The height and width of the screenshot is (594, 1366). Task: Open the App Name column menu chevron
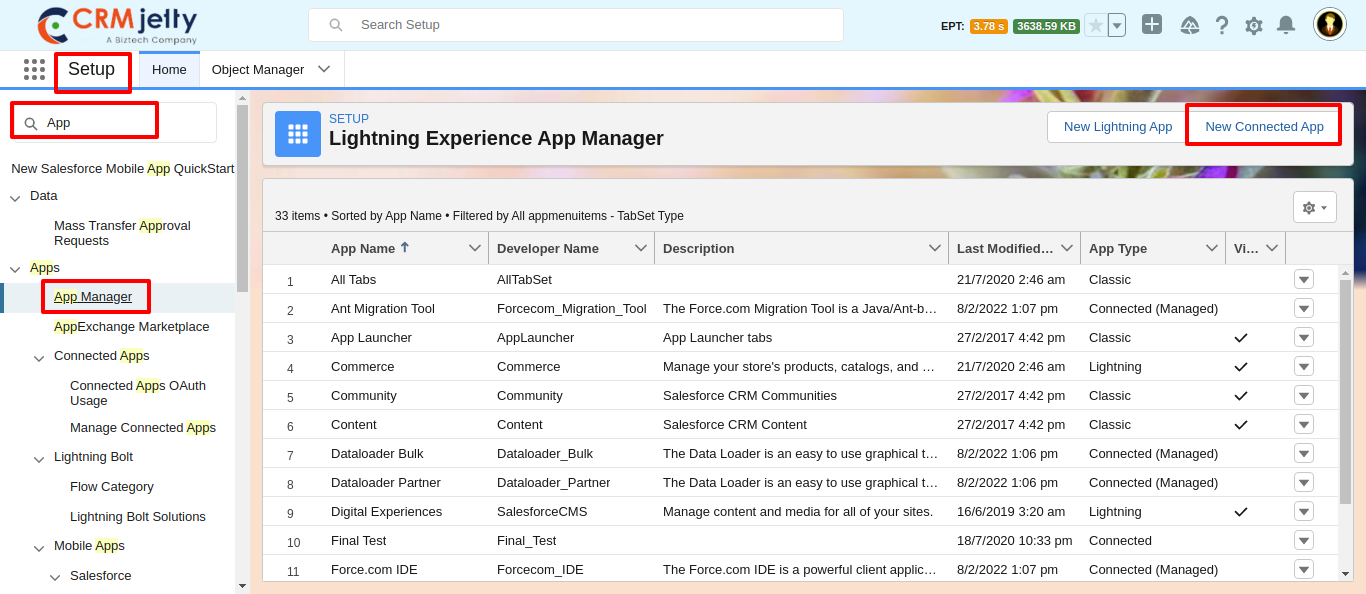475,248
